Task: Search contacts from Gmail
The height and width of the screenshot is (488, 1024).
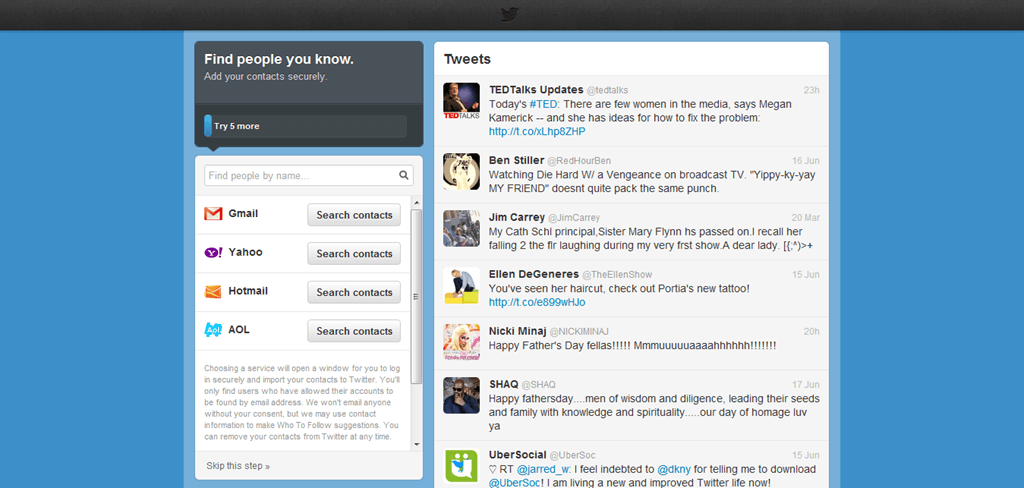Action: click(x=354, y=215)
